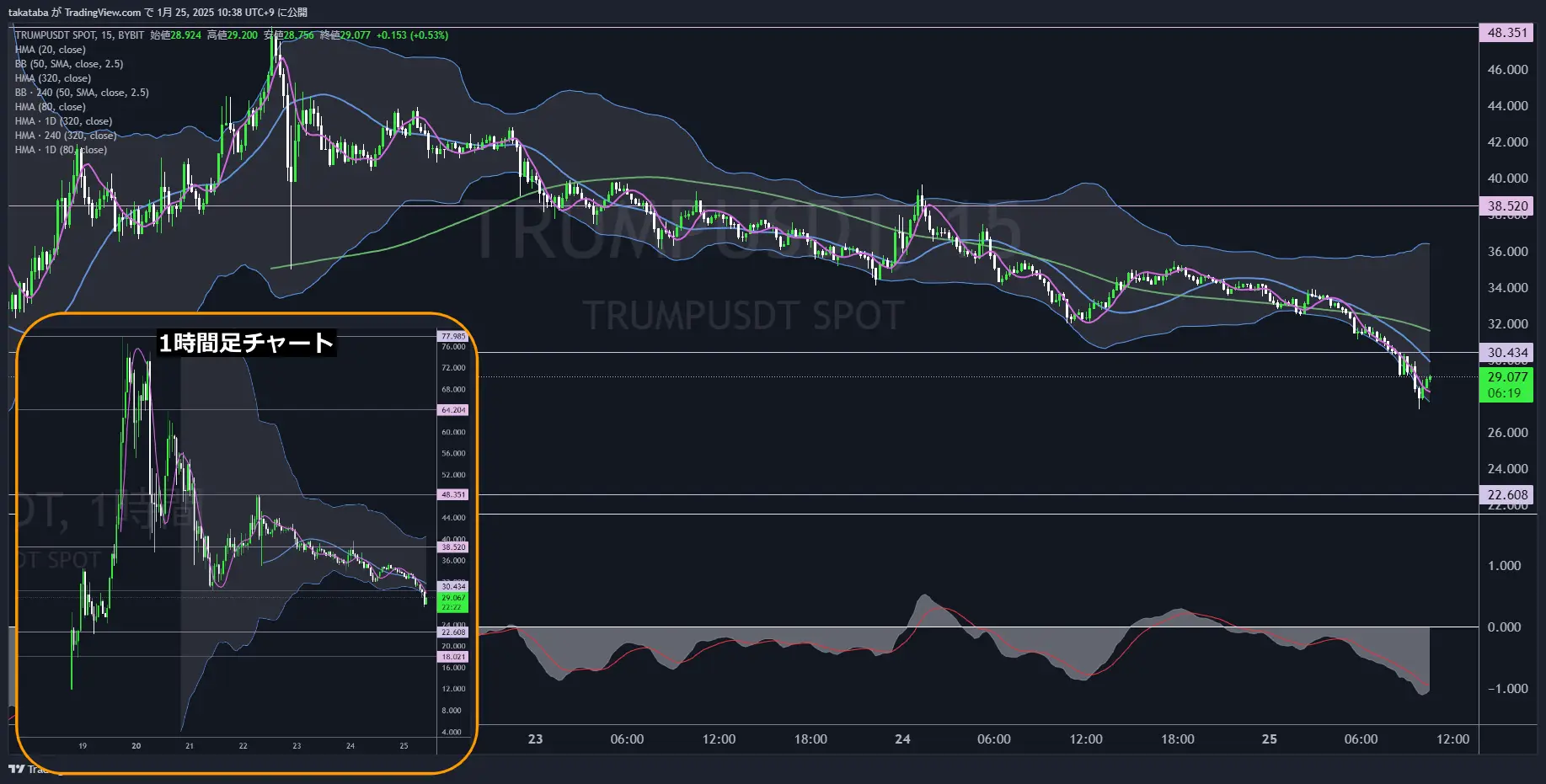Click date 21 on the inset time axis
The image size is (1546, 784).
coord(190,746)
